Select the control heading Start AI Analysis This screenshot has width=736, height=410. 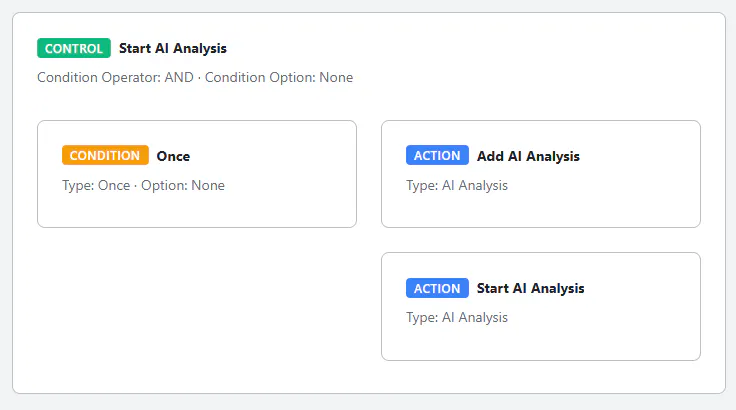(x=173, y=48)
